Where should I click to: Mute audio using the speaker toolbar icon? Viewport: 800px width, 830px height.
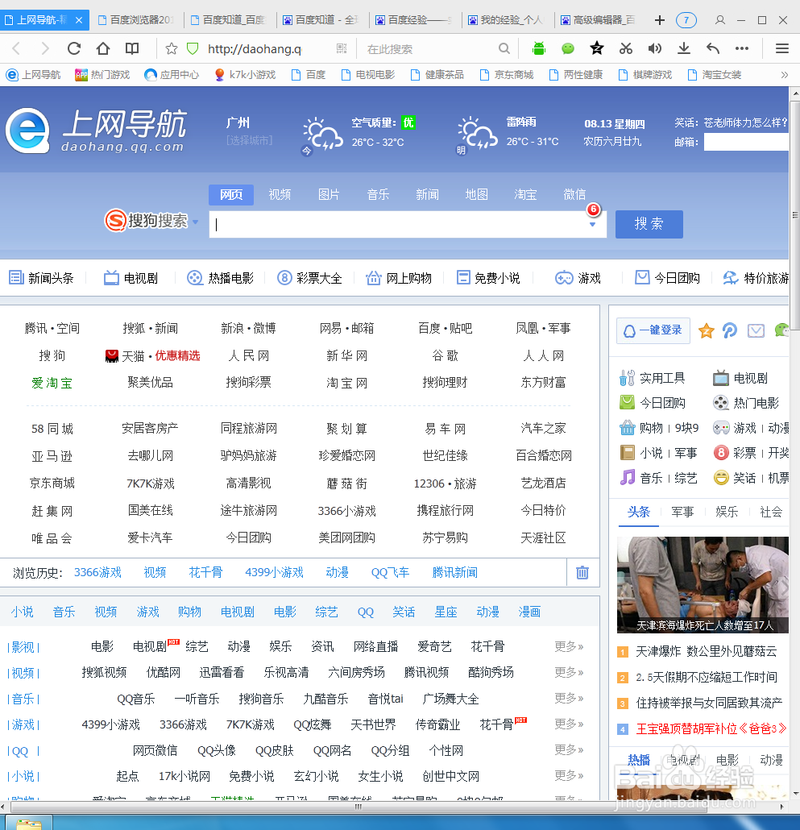click(655, 47)
